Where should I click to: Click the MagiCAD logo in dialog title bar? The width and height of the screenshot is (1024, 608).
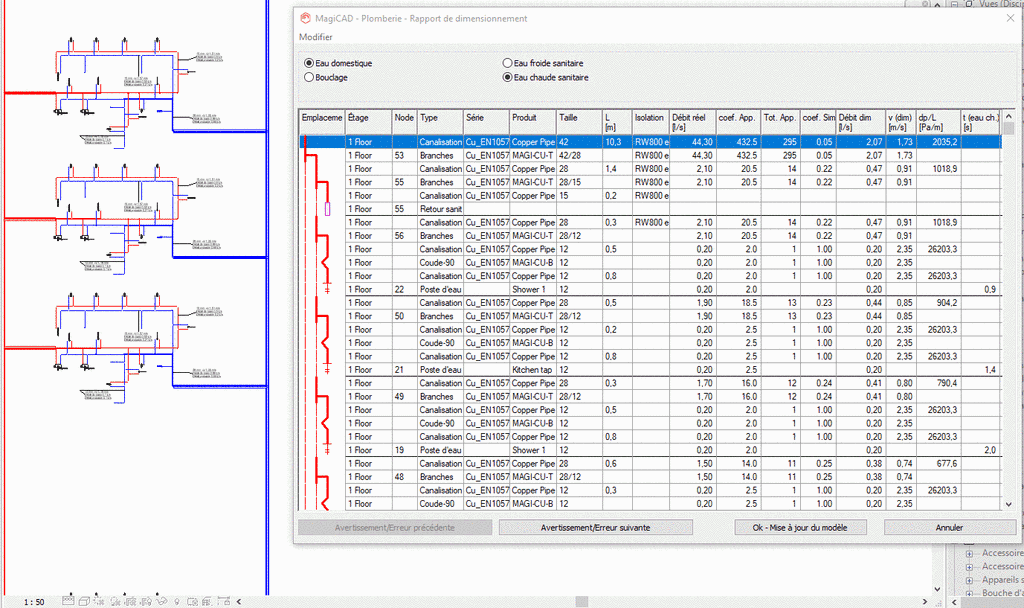(305, 18)
